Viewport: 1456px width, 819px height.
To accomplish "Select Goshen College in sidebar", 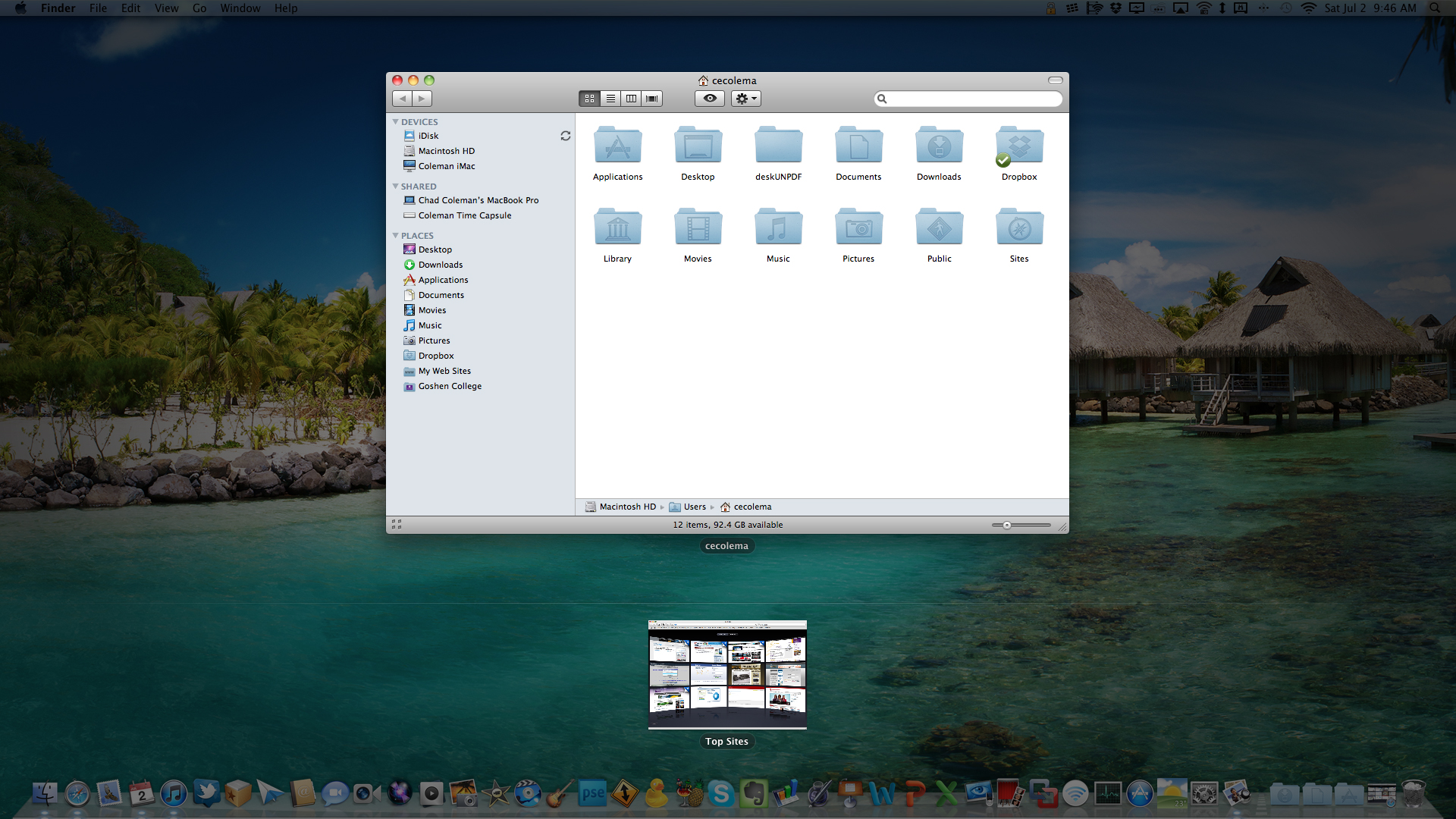I will (450, 386).
